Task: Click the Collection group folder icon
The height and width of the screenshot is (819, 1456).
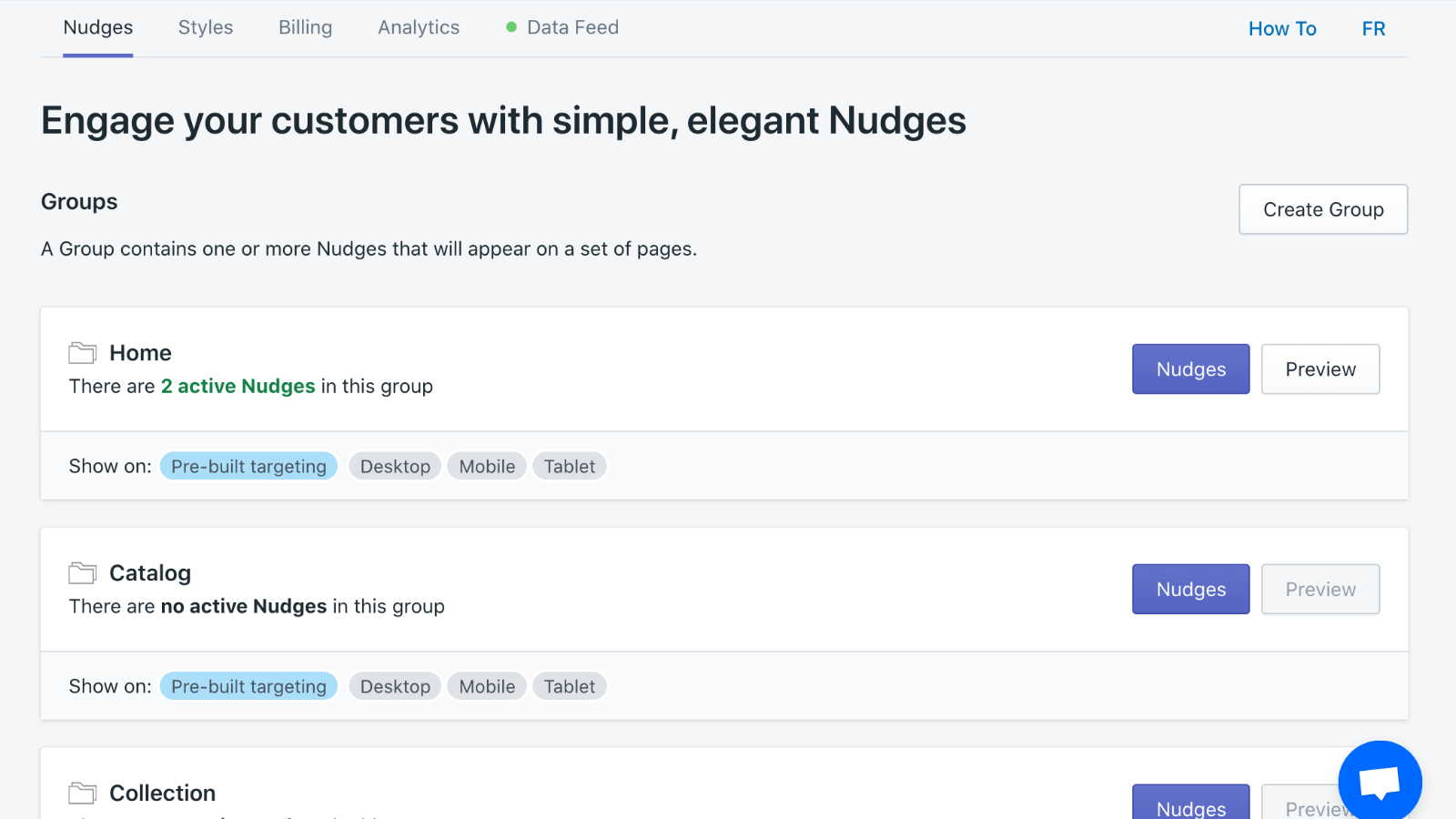Action: (82, 794)
